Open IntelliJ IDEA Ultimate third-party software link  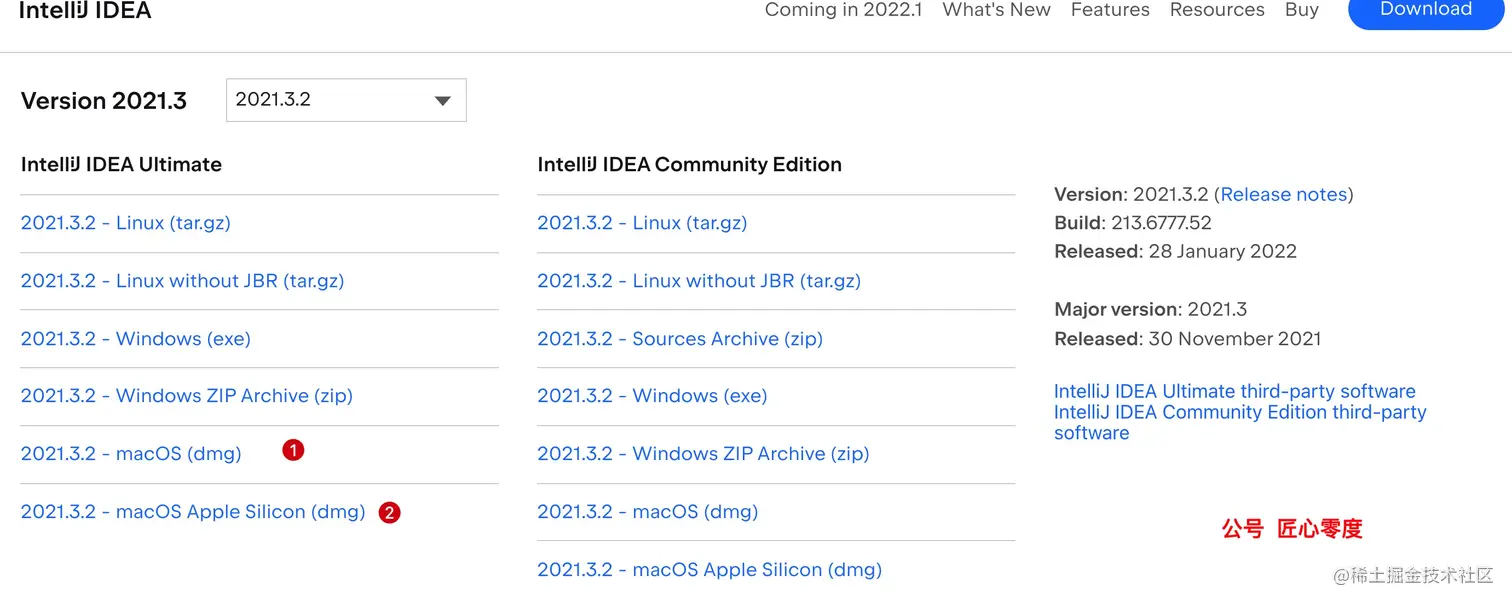tap(1235, 391)
